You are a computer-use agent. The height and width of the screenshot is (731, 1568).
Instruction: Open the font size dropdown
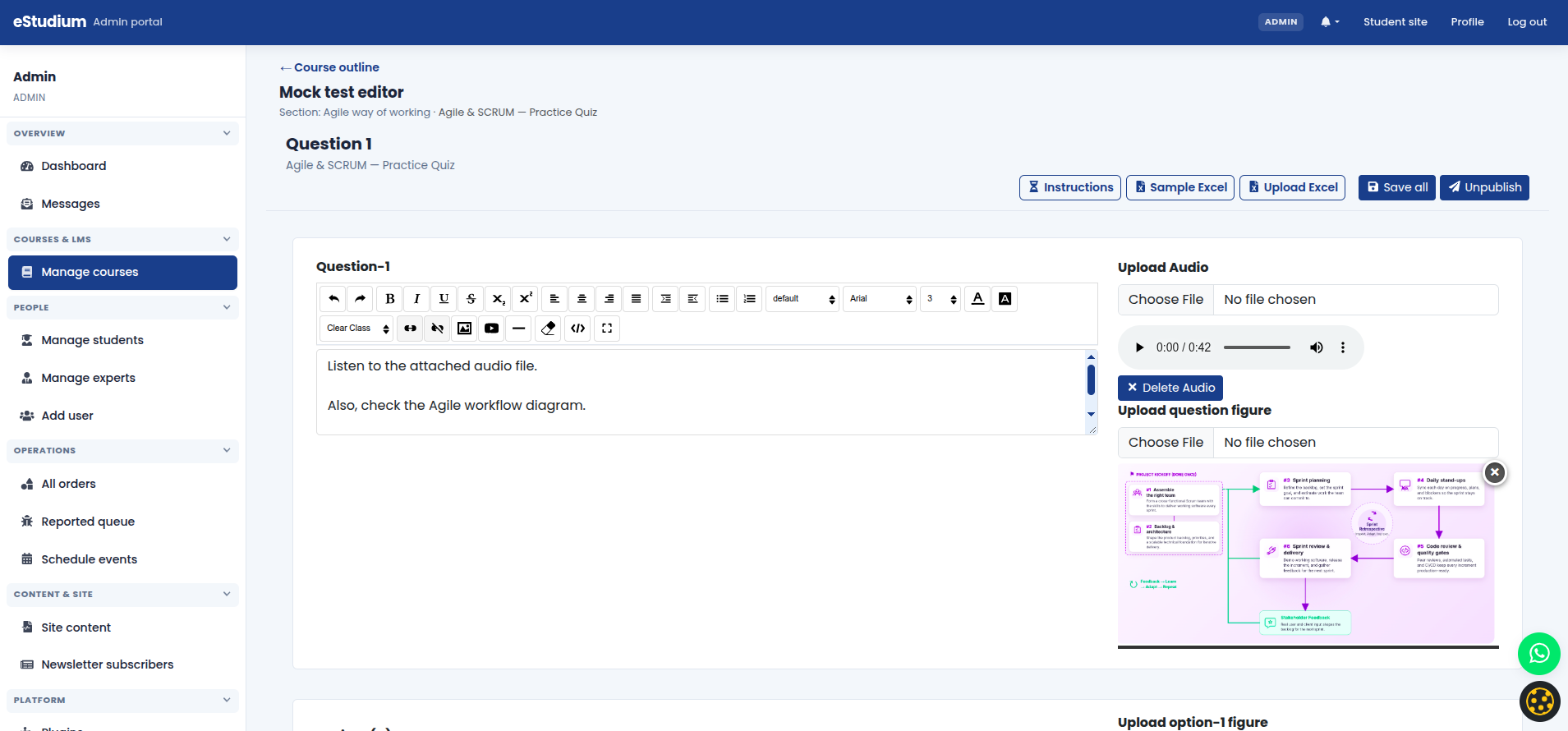coord(940,299)
